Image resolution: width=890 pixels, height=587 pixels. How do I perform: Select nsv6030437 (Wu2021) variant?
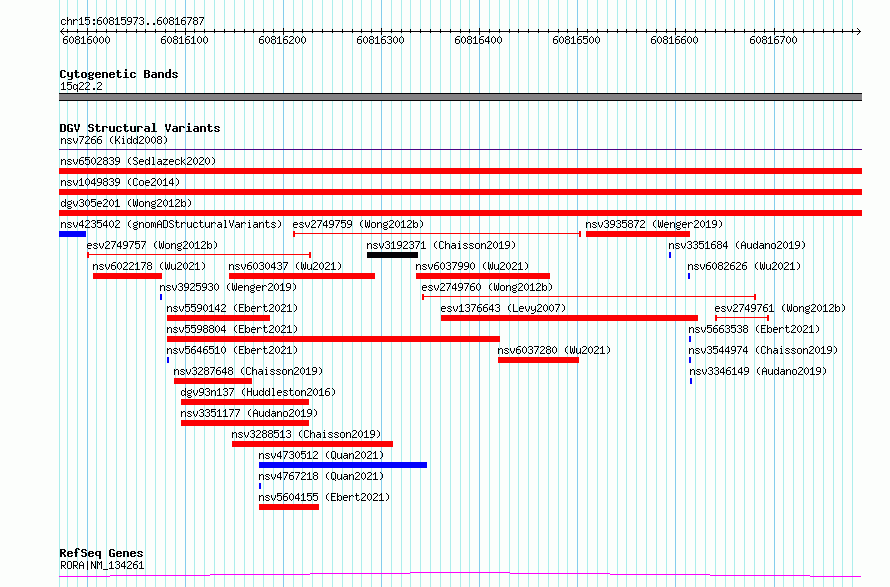click(x=286, y=266)
